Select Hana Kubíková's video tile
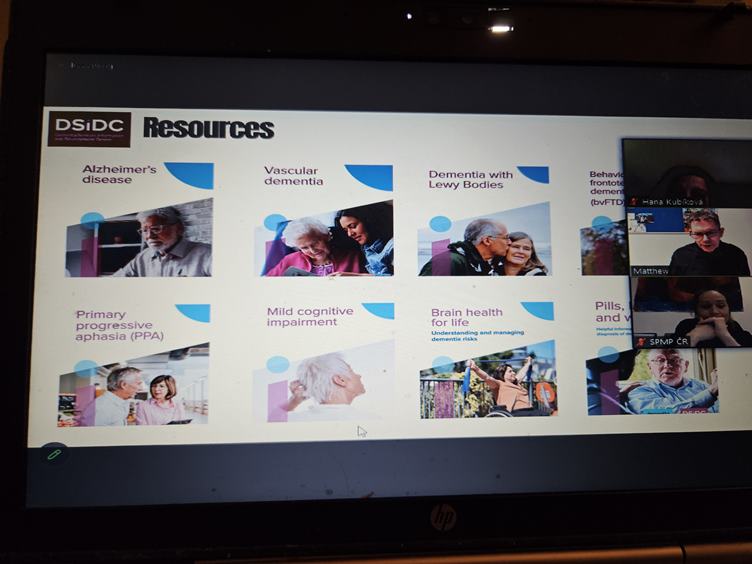 pyautogui.click(x=688, y=172)
